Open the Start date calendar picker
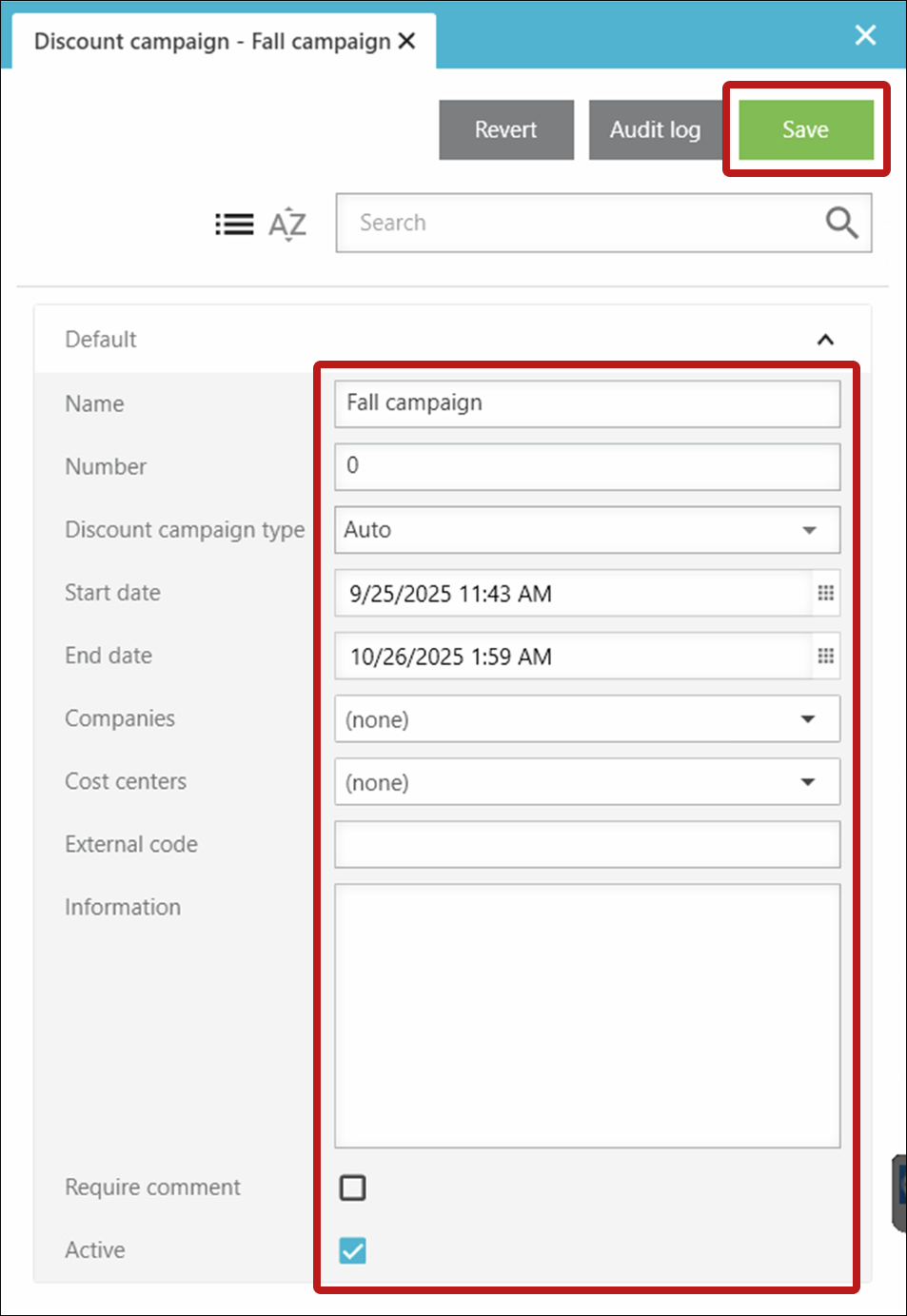This screenshot has height=1316, width=907. [x=825, y=593]
